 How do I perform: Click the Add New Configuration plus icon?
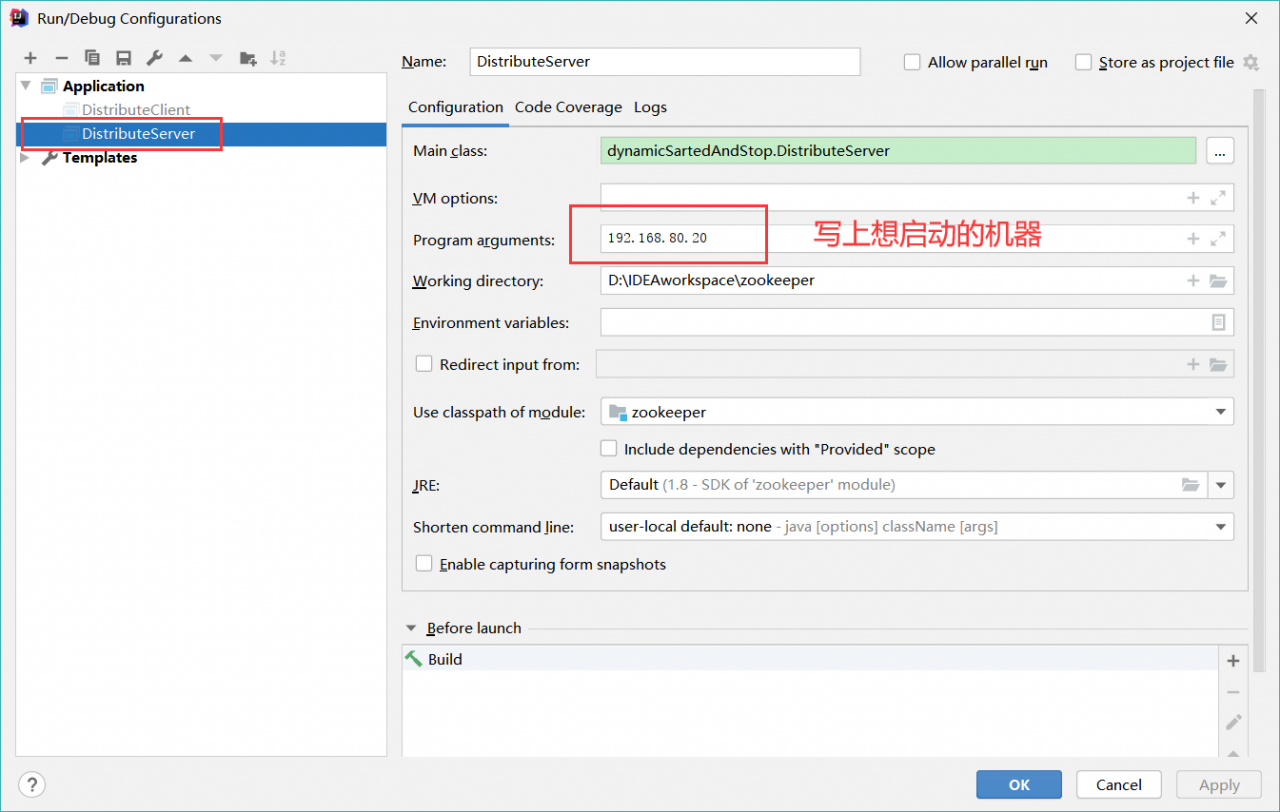point(31,58)
